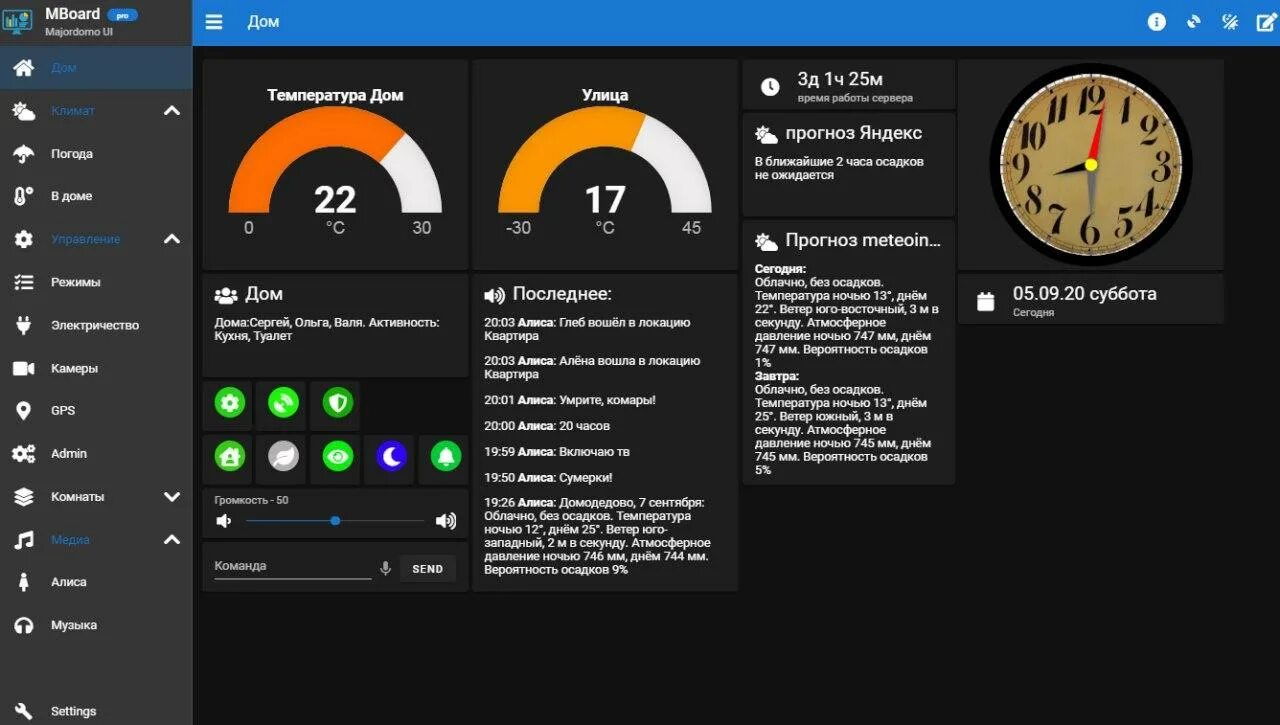Click the SEND button
Image resolution: width=1280 pixels, height=725 pixels.
tap(428, 569)
